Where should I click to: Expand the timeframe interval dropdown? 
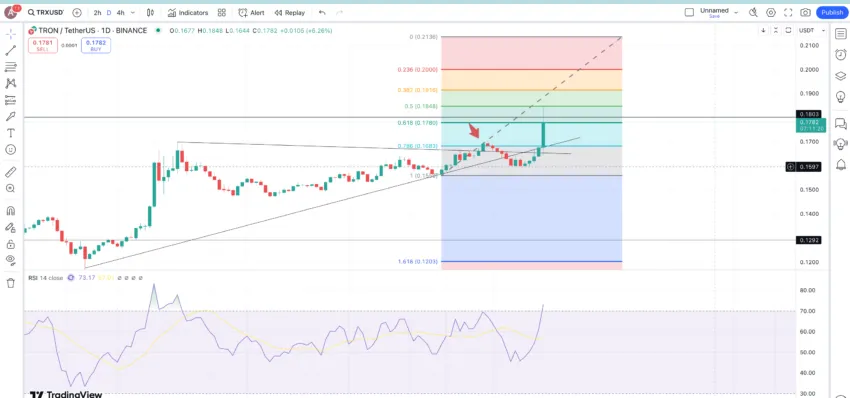(x=133, y=12)
